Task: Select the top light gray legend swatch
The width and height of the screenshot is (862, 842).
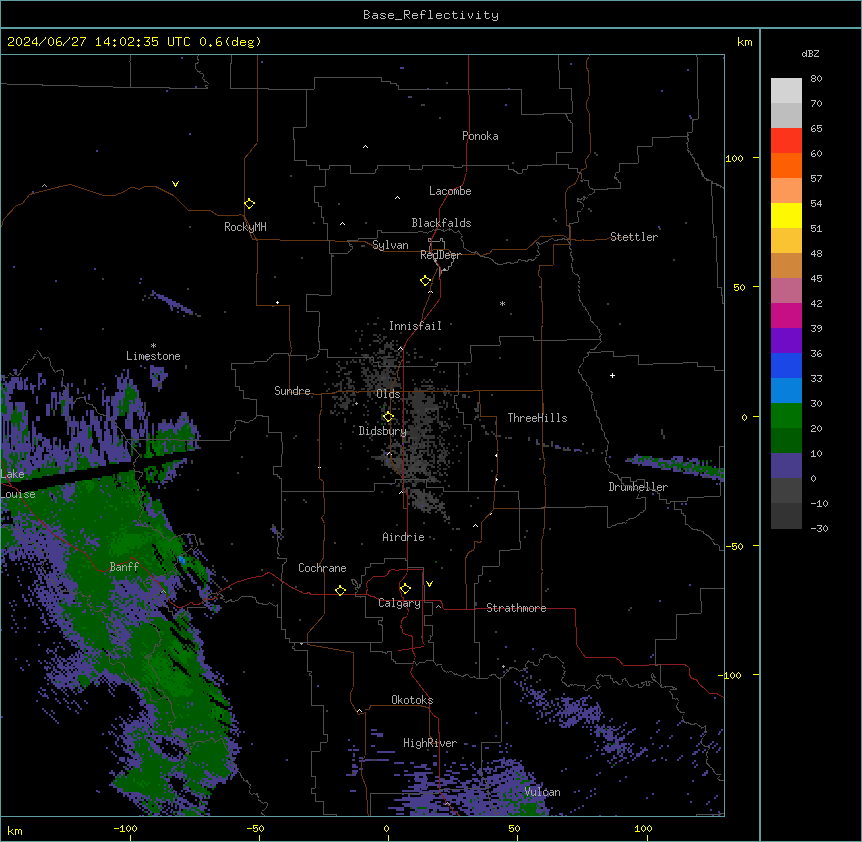Action: [x=786, y=90]
